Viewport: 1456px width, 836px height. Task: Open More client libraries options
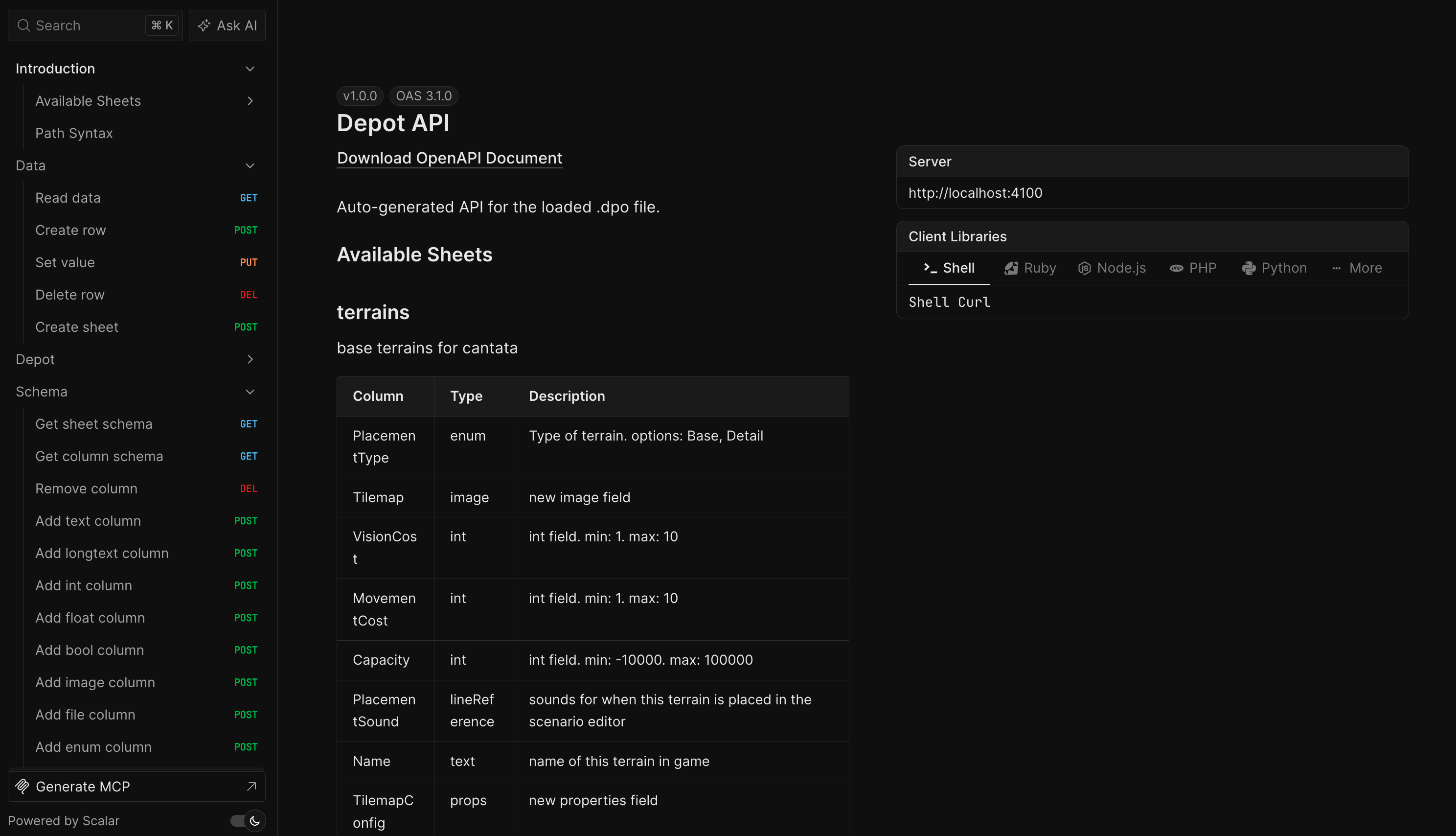tap(1357, 268)
